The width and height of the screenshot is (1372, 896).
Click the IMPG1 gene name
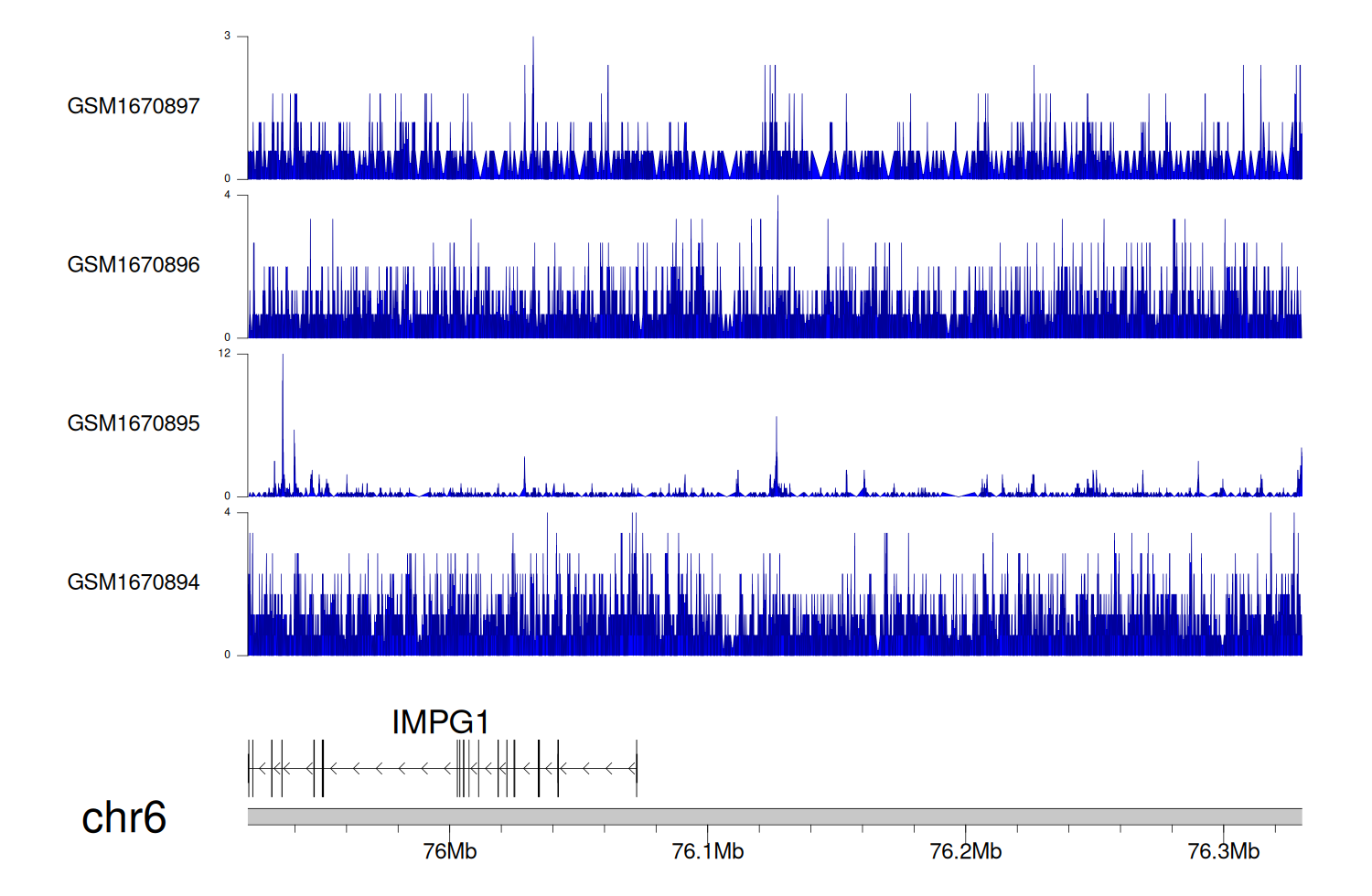click(x=441, y=722)
